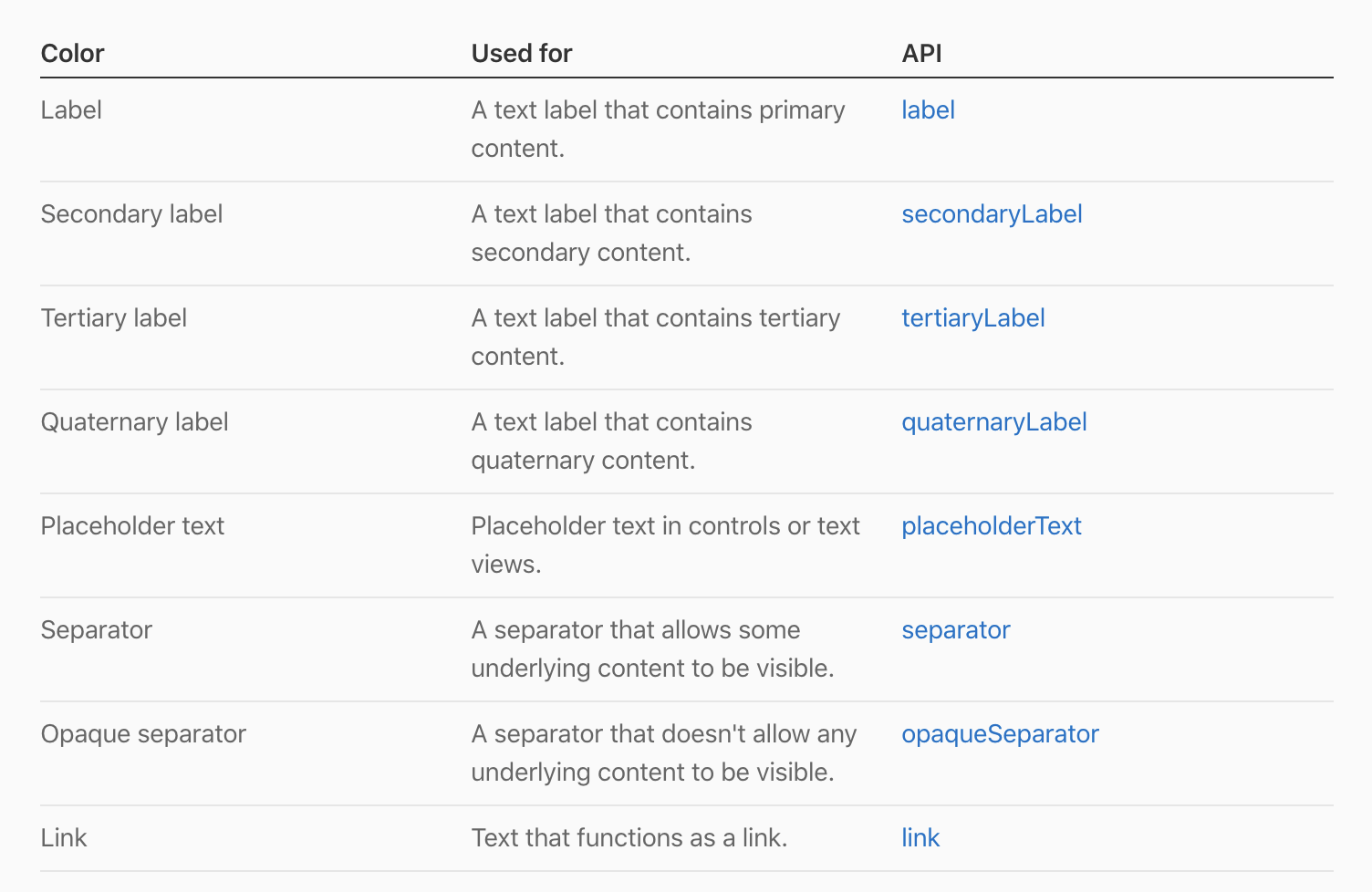Click the Quaternary label row name
1372x892 pixels.
click(x=134, y=422)
